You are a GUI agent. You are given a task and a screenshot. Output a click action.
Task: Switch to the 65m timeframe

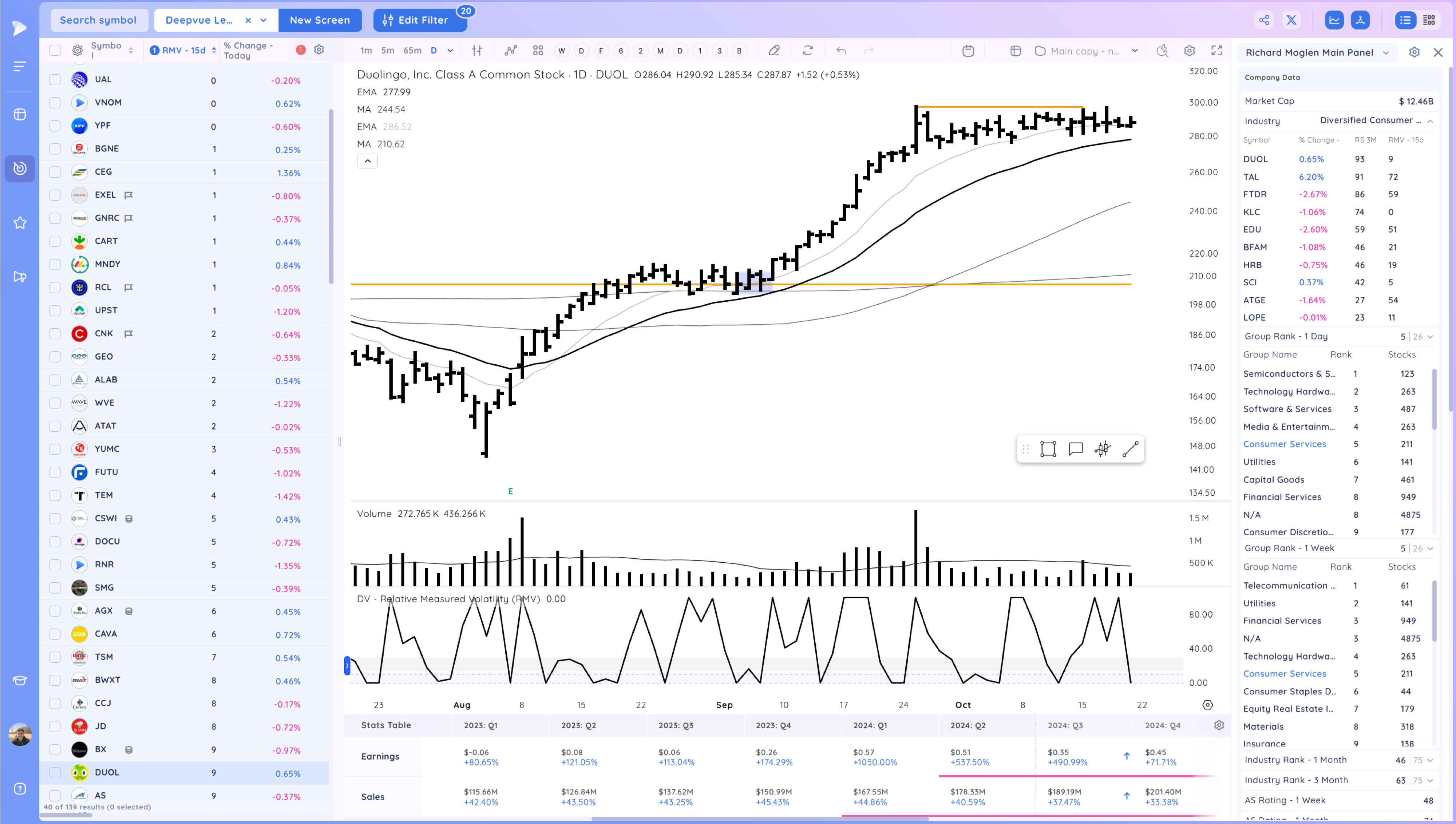coord(412,51)
